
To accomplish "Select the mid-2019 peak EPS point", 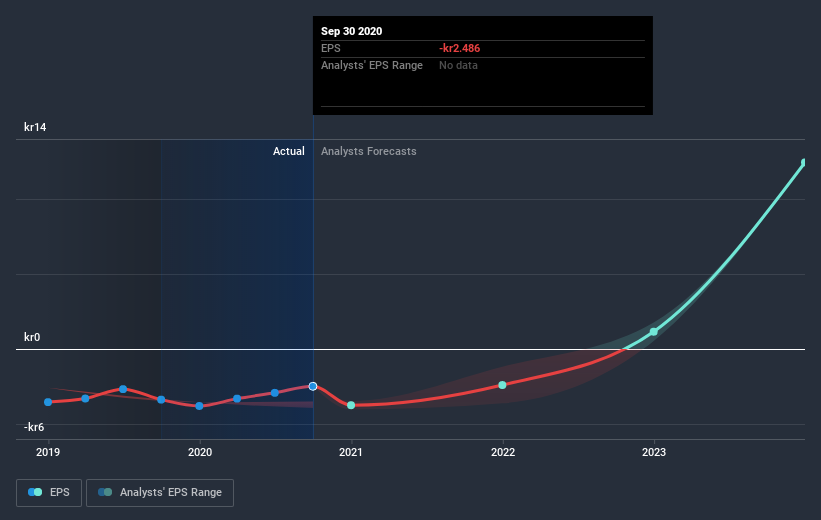I will coord(123,389).
